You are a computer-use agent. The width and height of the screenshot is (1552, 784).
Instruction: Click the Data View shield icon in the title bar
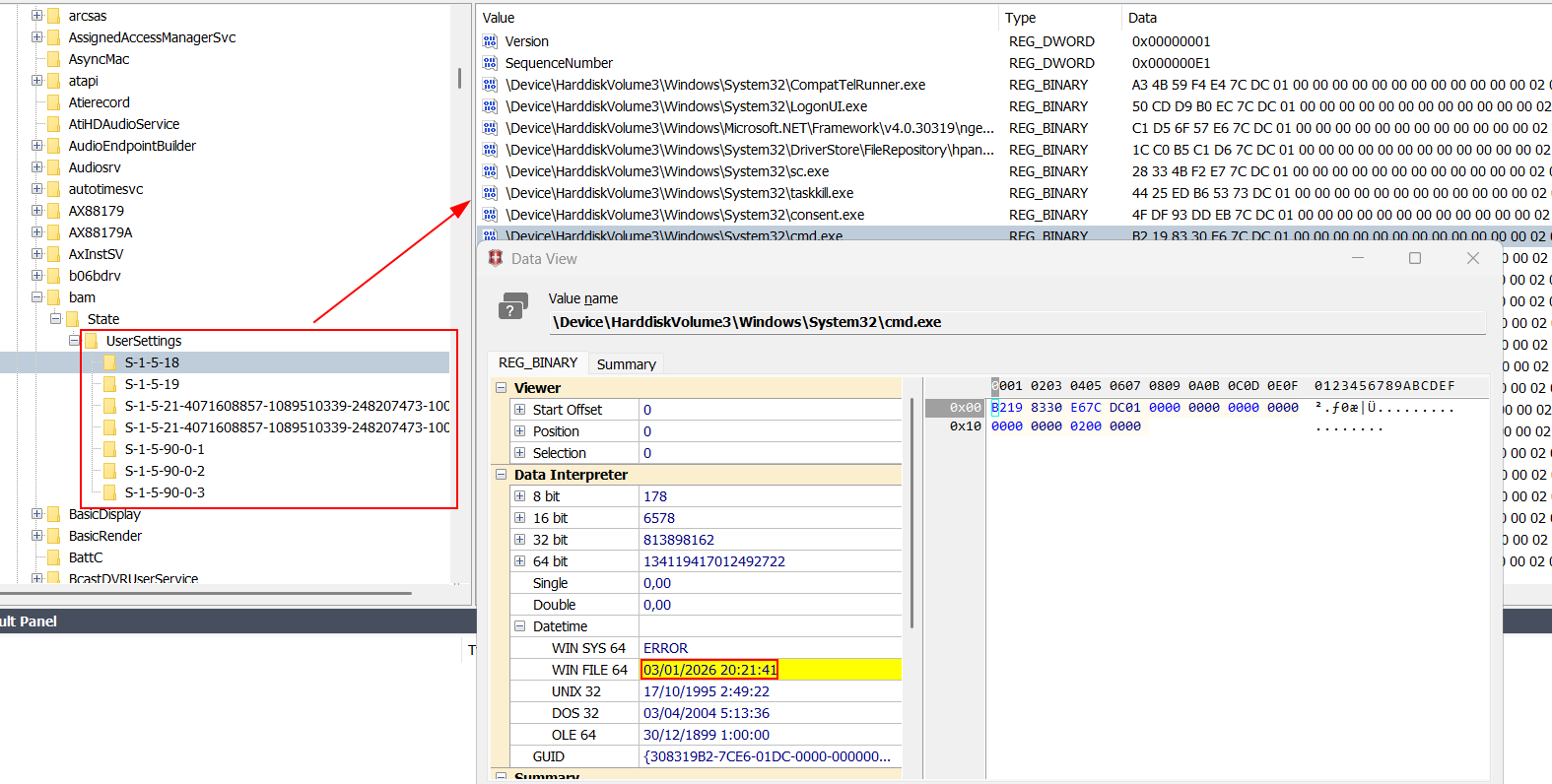tap(496, 258)
